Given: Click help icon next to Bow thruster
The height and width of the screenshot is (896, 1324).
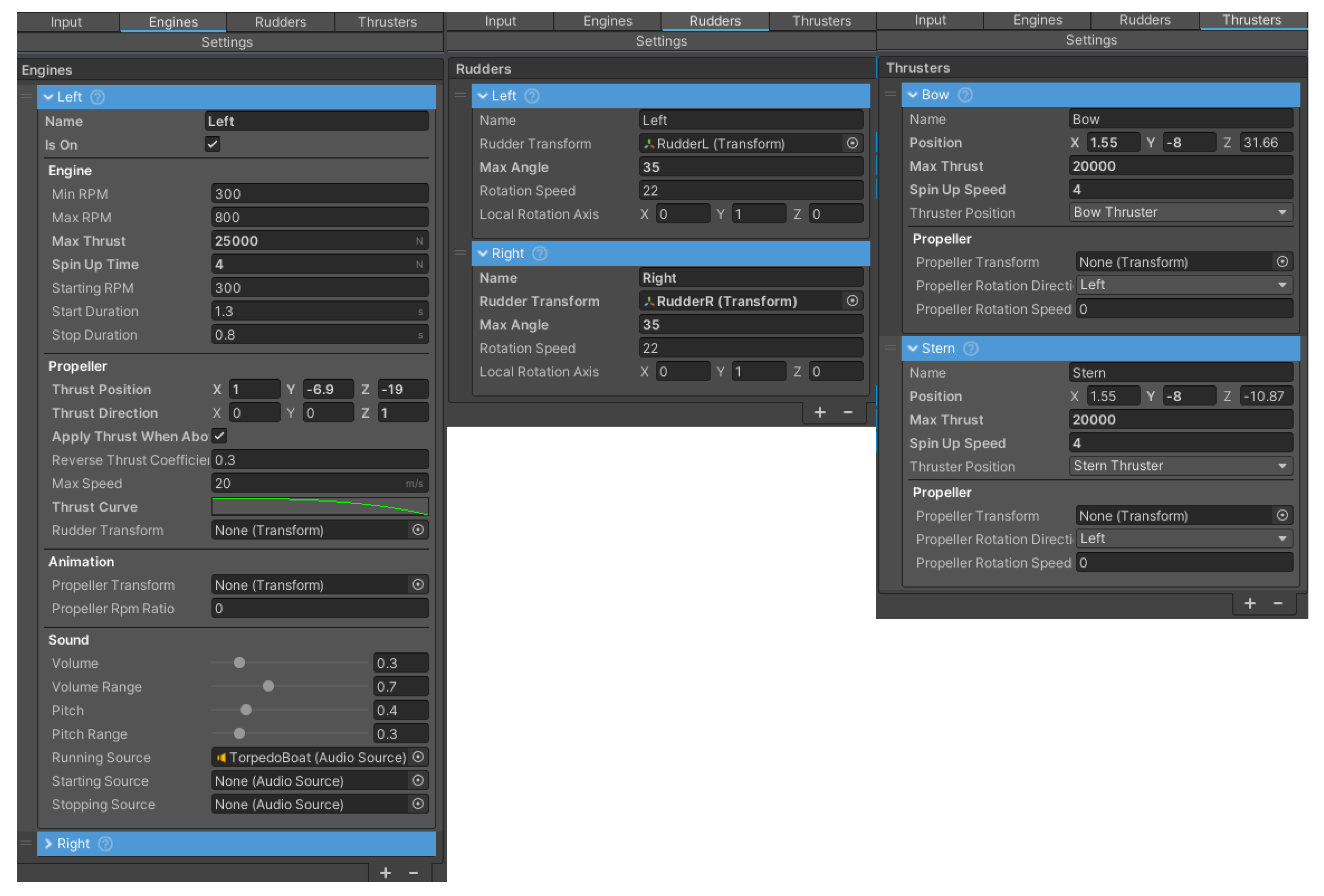Looking at the screenshot, I should coord(964,94).
